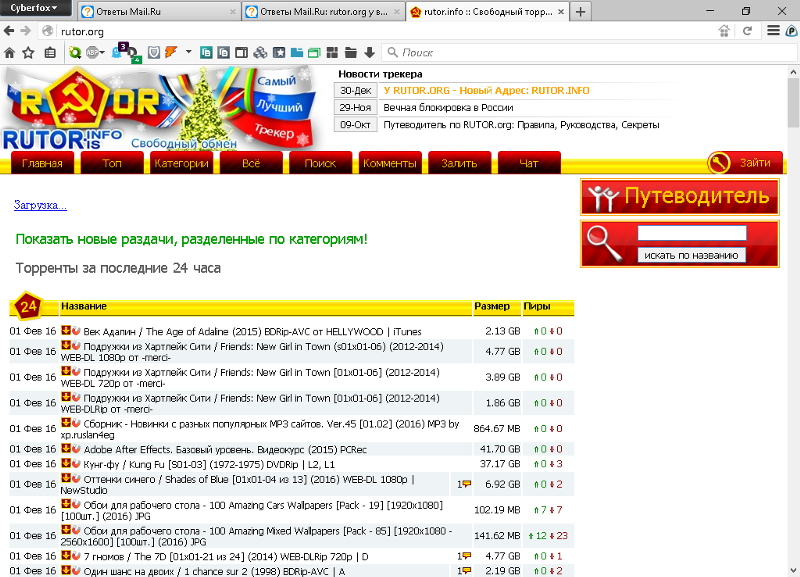Screen dimensions: 800x577
Task: Select the rutor.info tab
Action: click(x=487, y=11)
